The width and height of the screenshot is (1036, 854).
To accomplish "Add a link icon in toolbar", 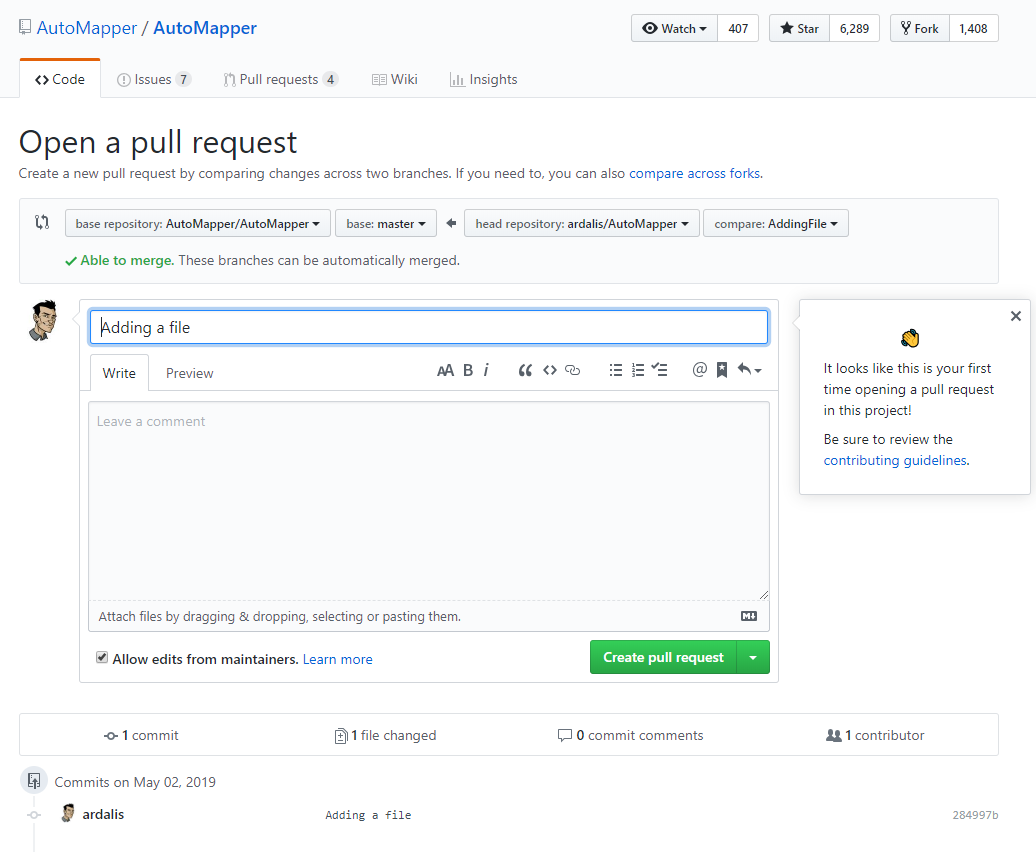I will [x=573, y=371].
